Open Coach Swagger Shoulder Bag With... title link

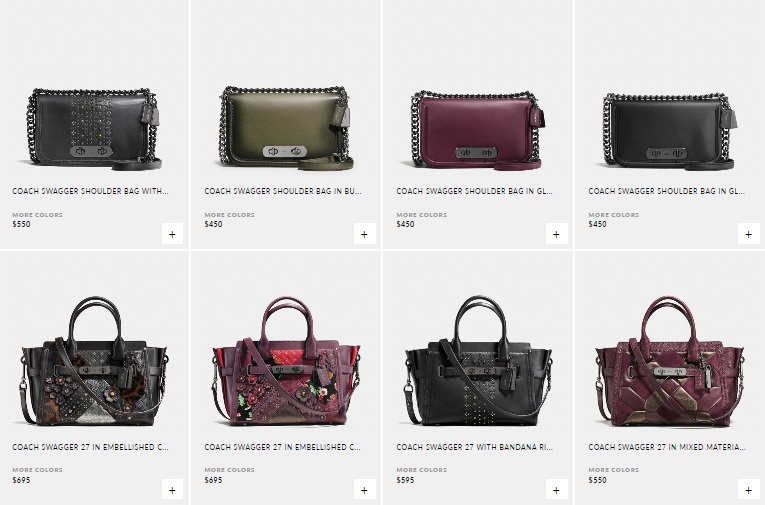click(x=90, y=191)
